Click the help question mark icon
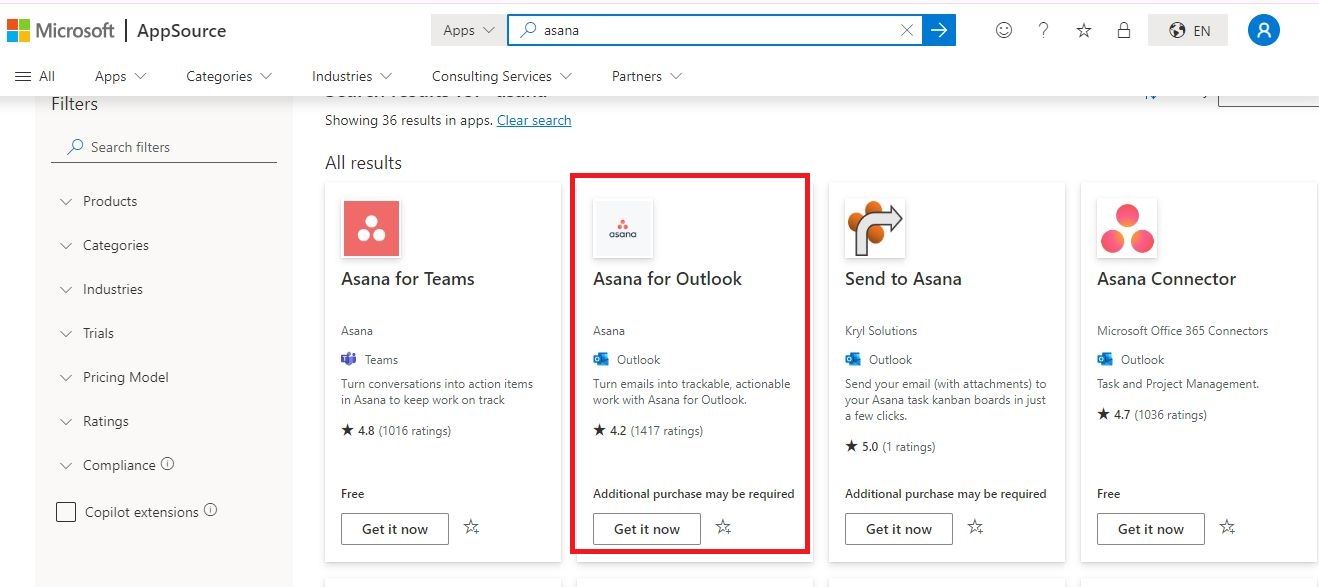The width and height of the screenshot is (1319, 587). pos(1043,30)
